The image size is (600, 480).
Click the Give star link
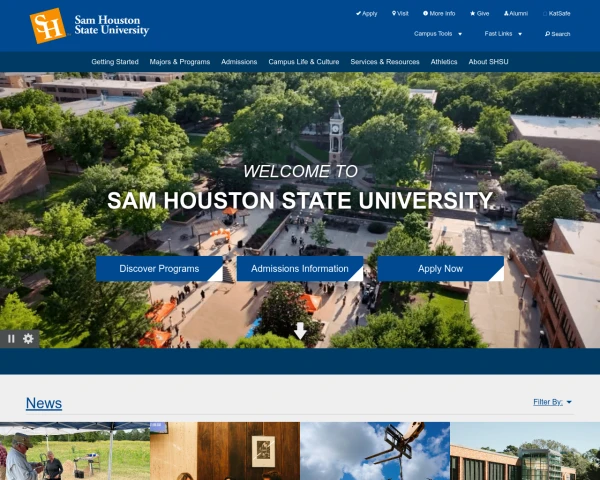[x=479, y=13]
